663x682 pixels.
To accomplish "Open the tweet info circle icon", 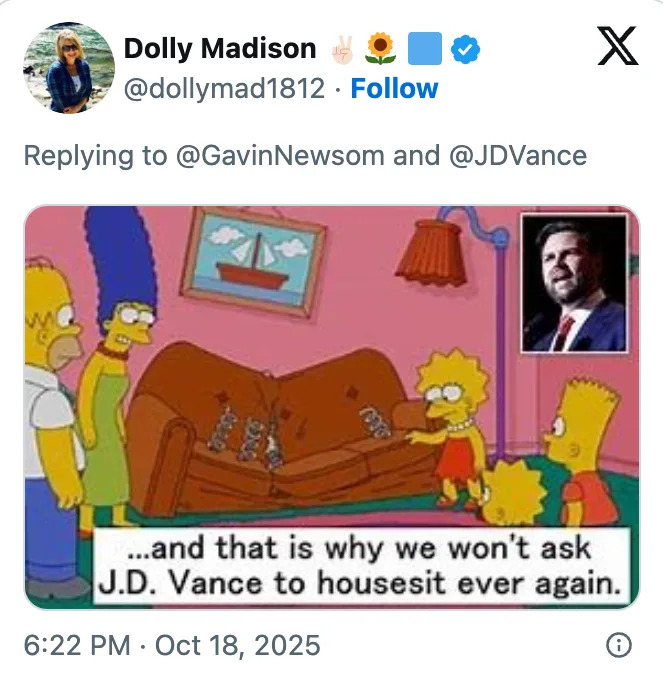I will 618,645.
